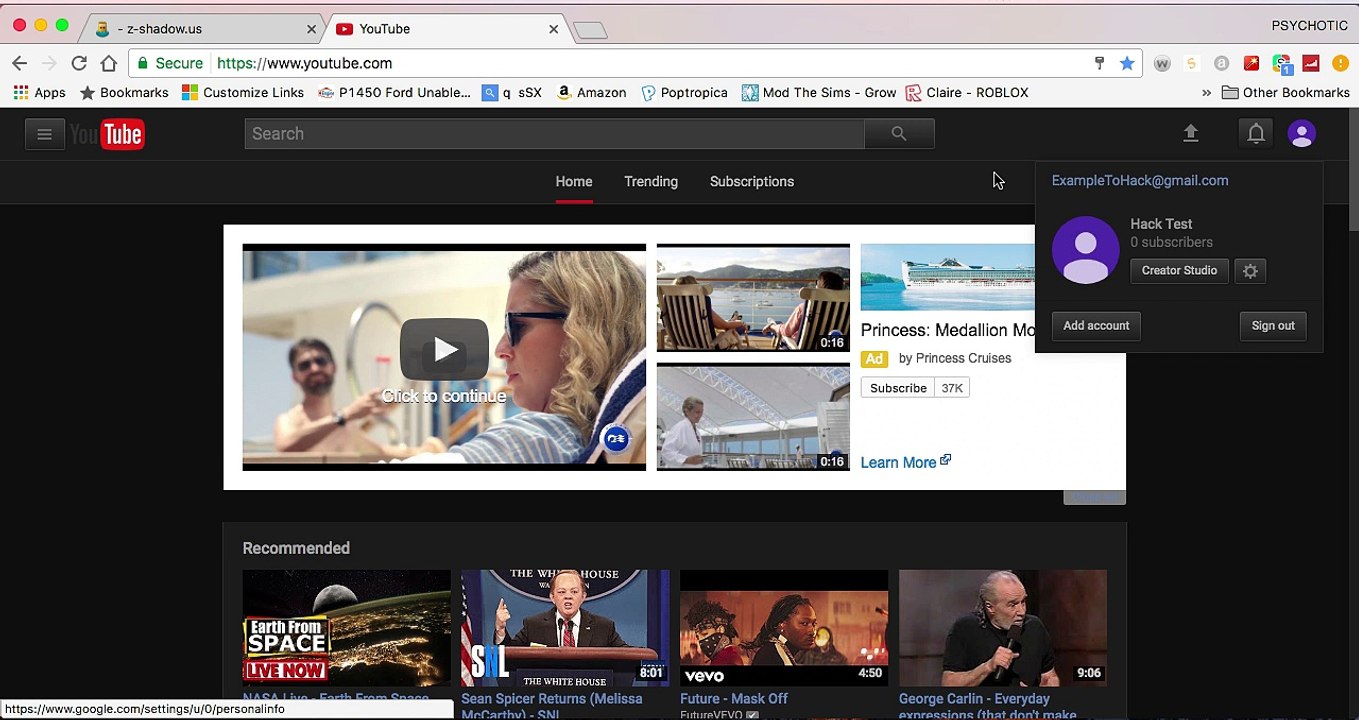Open the white-robed person ad thumbnail
Screen dimensions: 1359x720
tap(753, 417)
